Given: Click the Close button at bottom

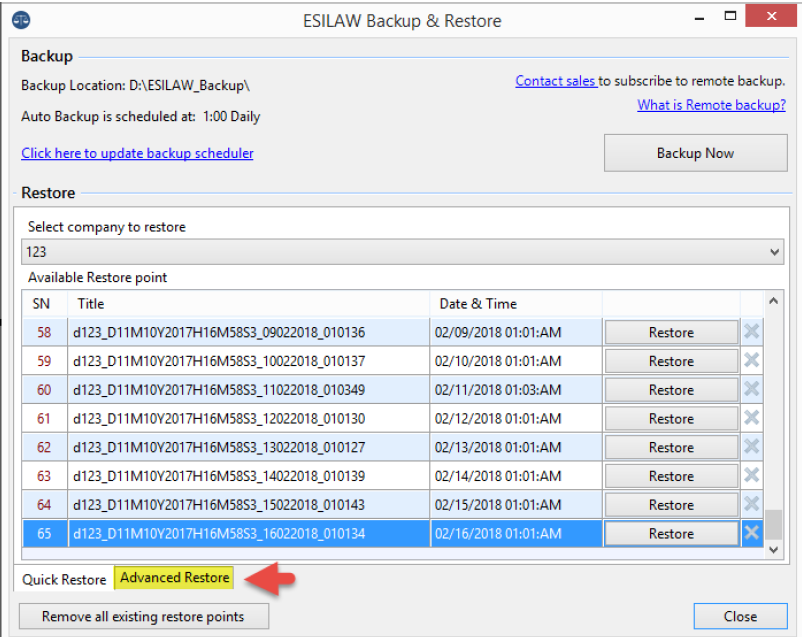Looking at the screenshot, I should click(740, 616).
